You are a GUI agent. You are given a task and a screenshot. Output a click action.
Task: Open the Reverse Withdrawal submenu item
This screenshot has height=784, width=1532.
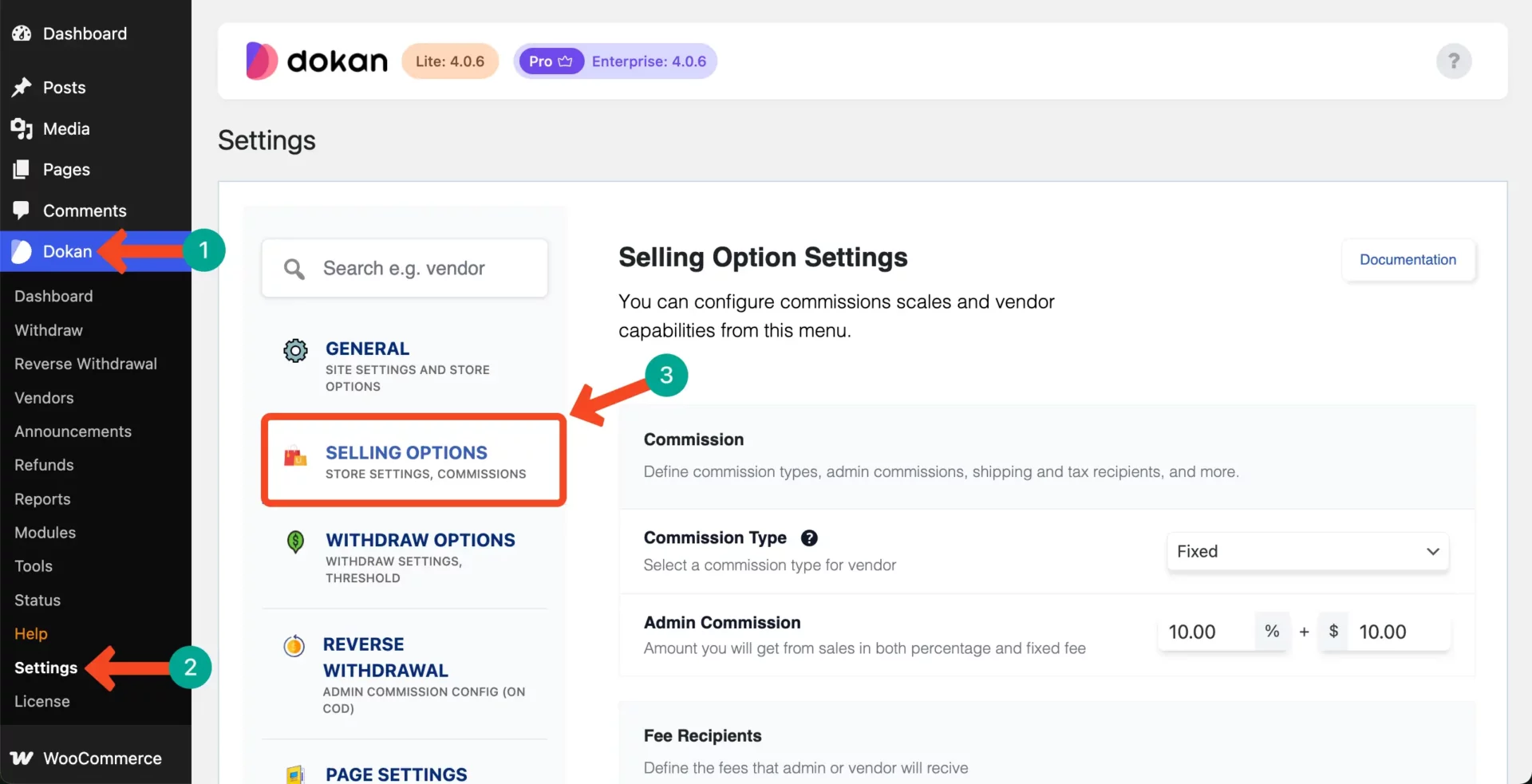pos(85,364)
